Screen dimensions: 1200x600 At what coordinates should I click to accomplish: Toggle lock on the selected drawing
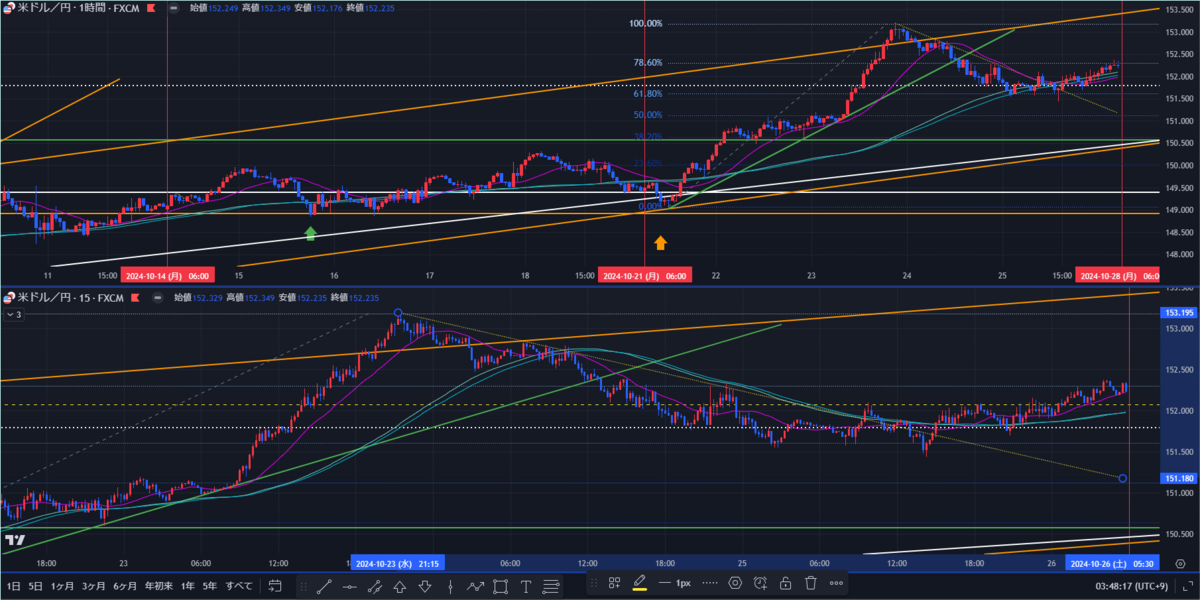click(786, 583)
